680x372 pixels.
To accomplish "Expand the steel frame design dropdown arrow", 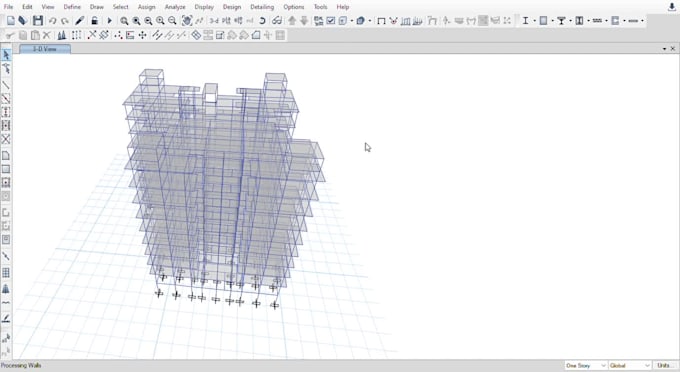I will point(534,20).
